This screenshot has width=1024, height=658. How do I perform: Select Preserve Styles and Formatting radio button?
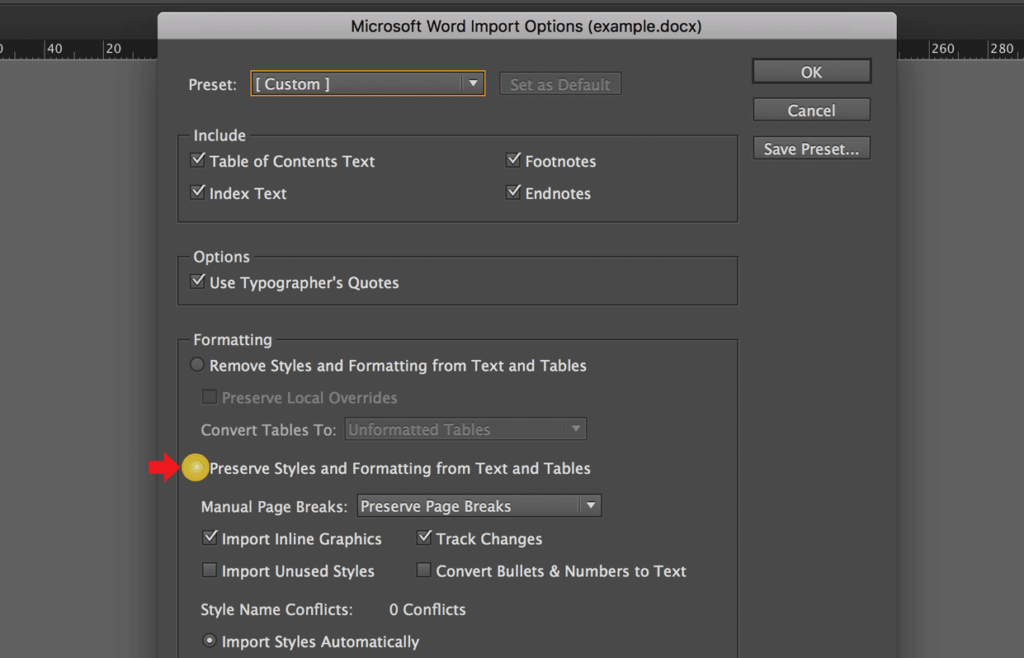(196, 467)
